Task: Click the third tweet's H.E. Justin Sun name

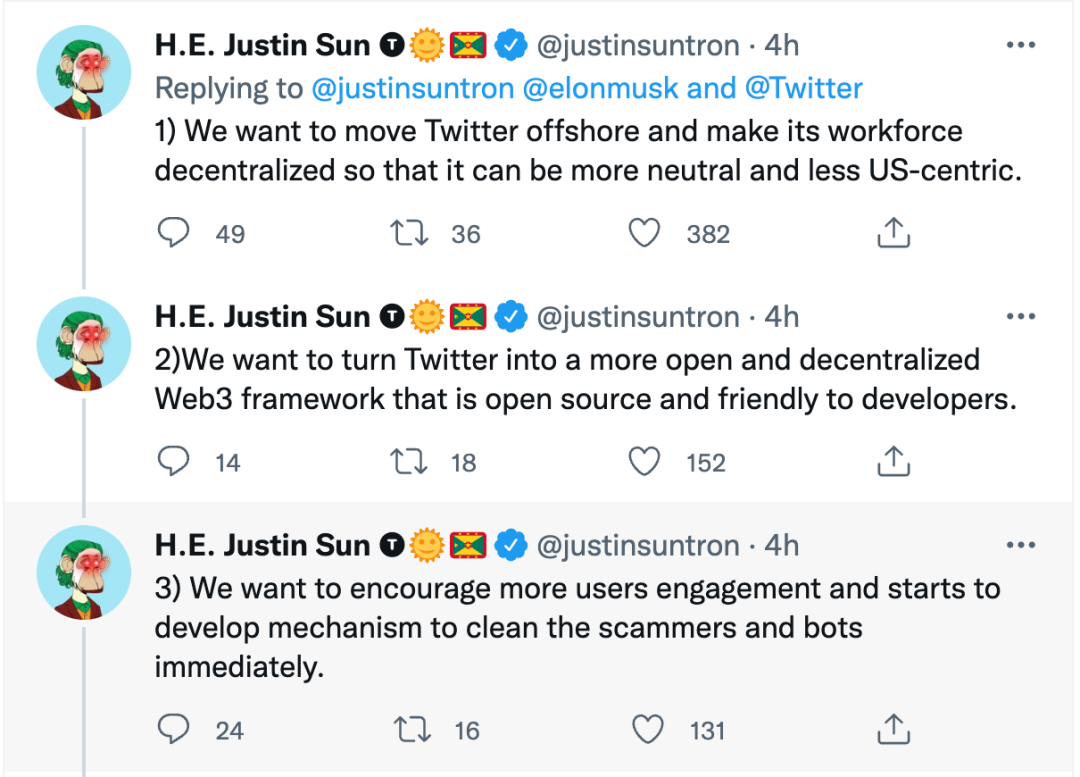Action: point(263,545)
